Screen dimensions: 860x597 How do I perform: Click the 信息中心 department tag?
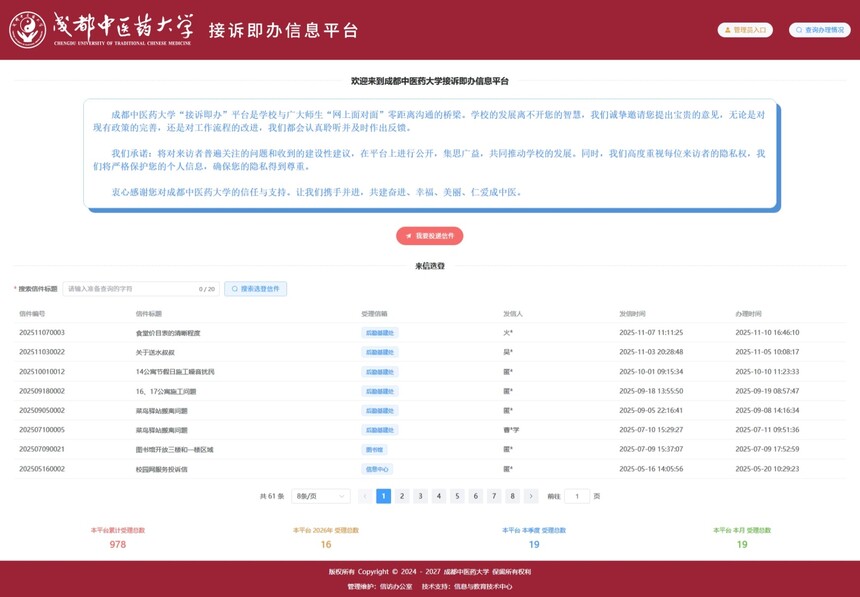376,469
